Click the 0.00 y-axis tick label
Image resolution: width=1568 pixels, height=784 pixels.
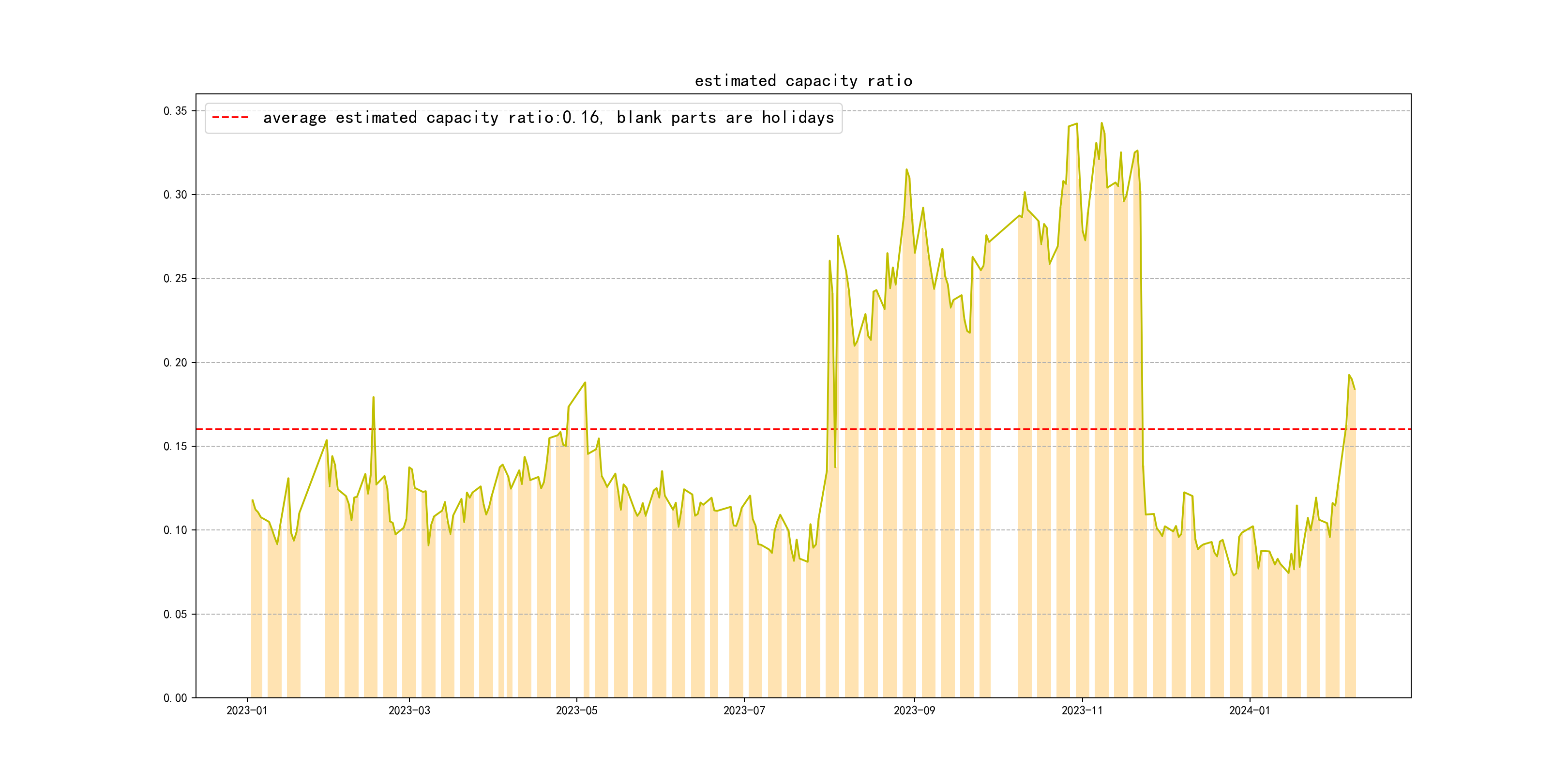coord(175,698)
